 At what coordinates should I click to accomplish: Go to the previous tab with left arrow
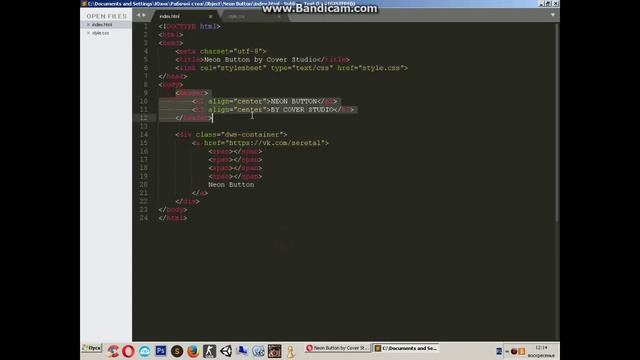tap(138, 15)
